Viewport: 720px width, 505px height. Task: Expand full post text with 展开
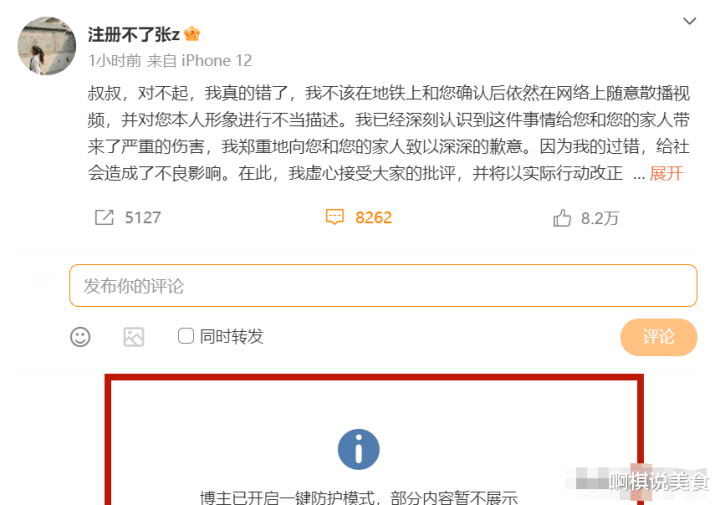point(666,174)
